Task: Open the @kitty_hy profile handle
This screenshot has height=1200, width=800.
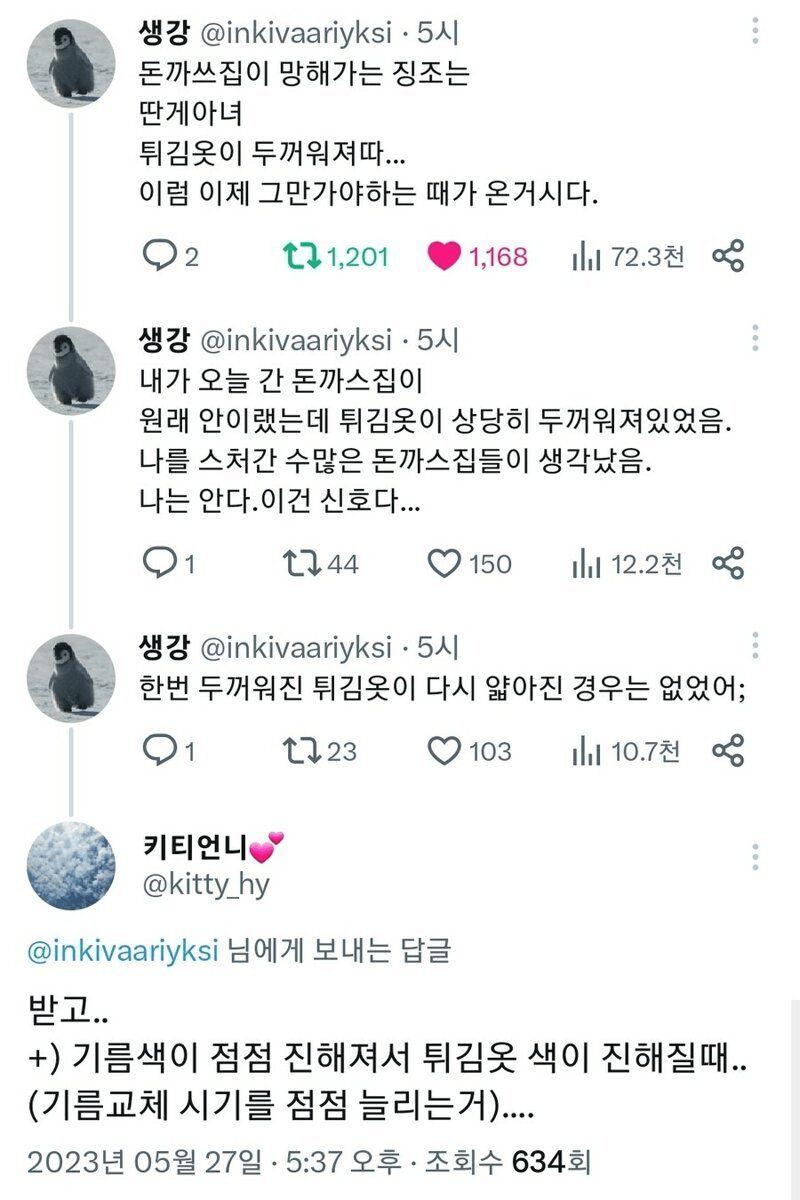Action: click(x=206, y=886)
